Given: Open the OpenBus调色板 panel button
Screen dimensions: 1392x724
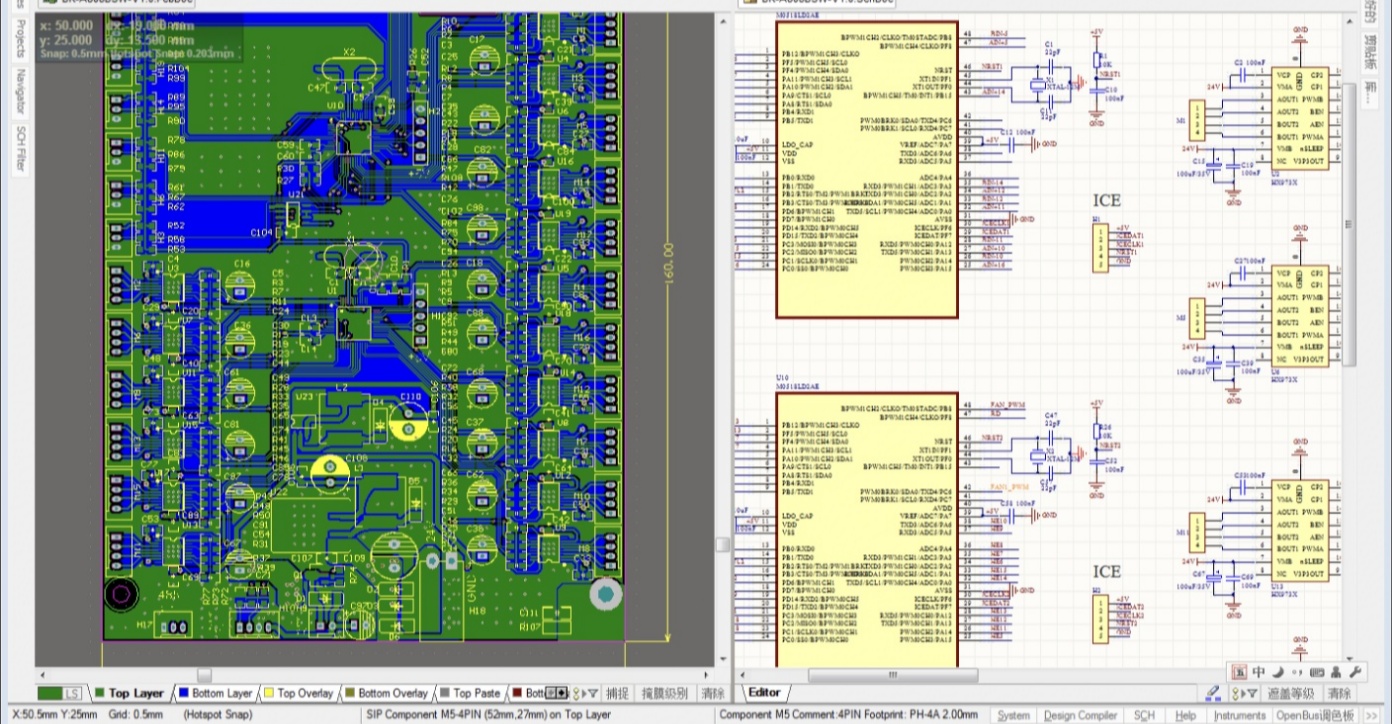Looking at the screenshot, I should pyautogui.click(x=1316, y=715).
